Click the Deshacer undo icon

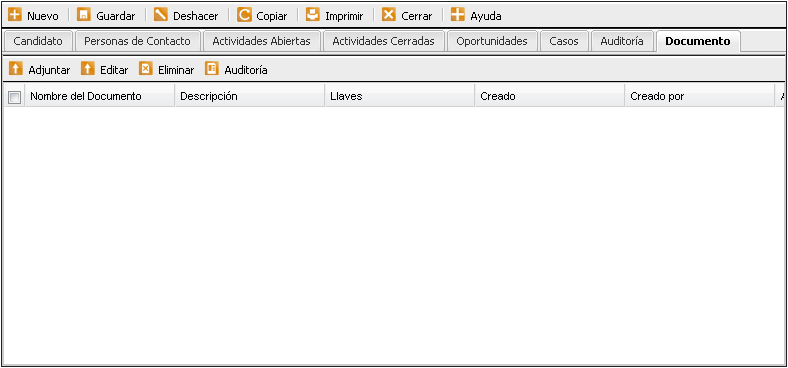coord(161,15)
